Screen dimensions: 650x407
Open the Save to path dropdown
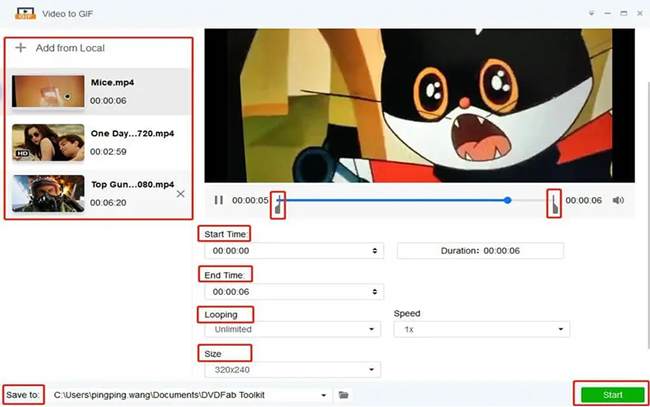coord(324,395)
